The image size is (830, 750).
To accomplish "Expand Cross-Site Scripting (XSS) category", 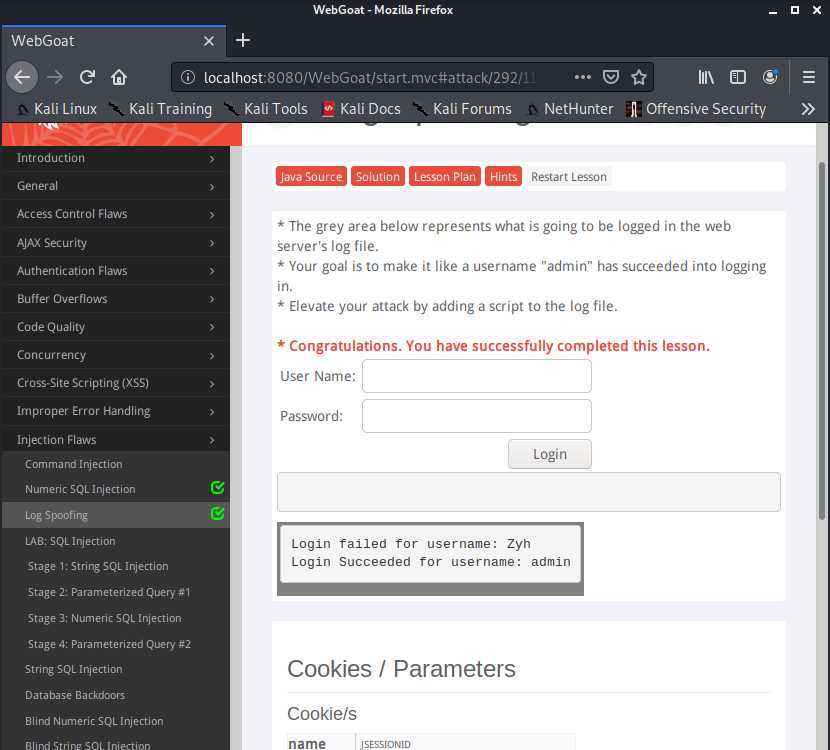I will tap(115, 383).
